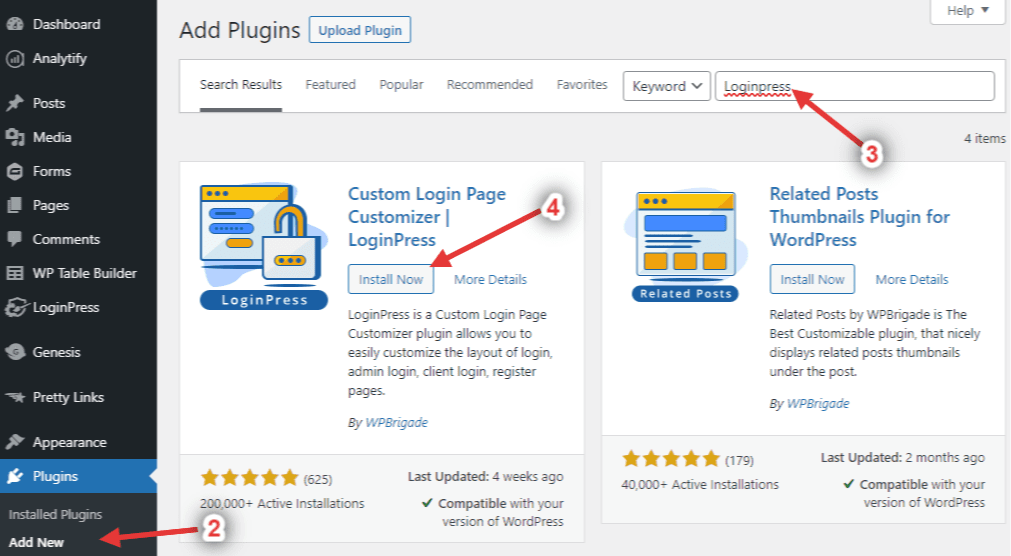Click the Genesis sidebar icon
This screenshot has height=556, width=1011.
tap(14, 352)
